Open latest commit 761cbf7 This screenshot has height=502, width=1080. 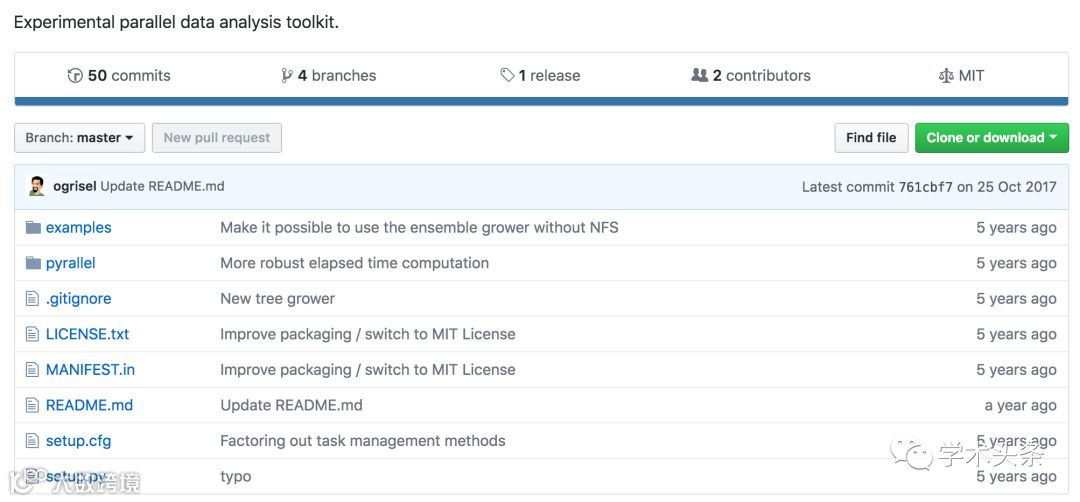(925, 187)
